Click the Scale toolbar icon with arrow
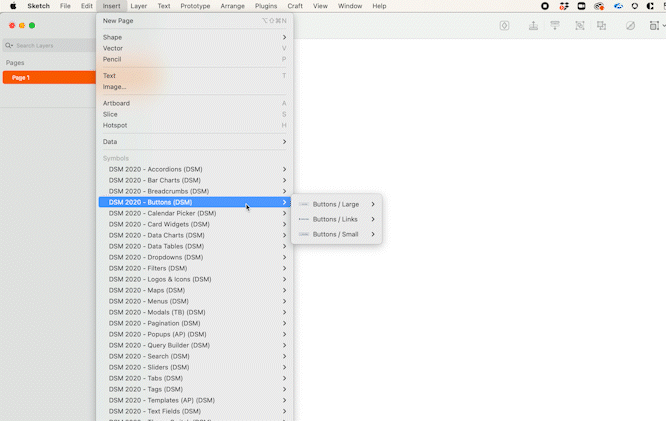Image resolution: width=666 pixels, height=421 pixels. pyautogui.click(x=655, y=25)
